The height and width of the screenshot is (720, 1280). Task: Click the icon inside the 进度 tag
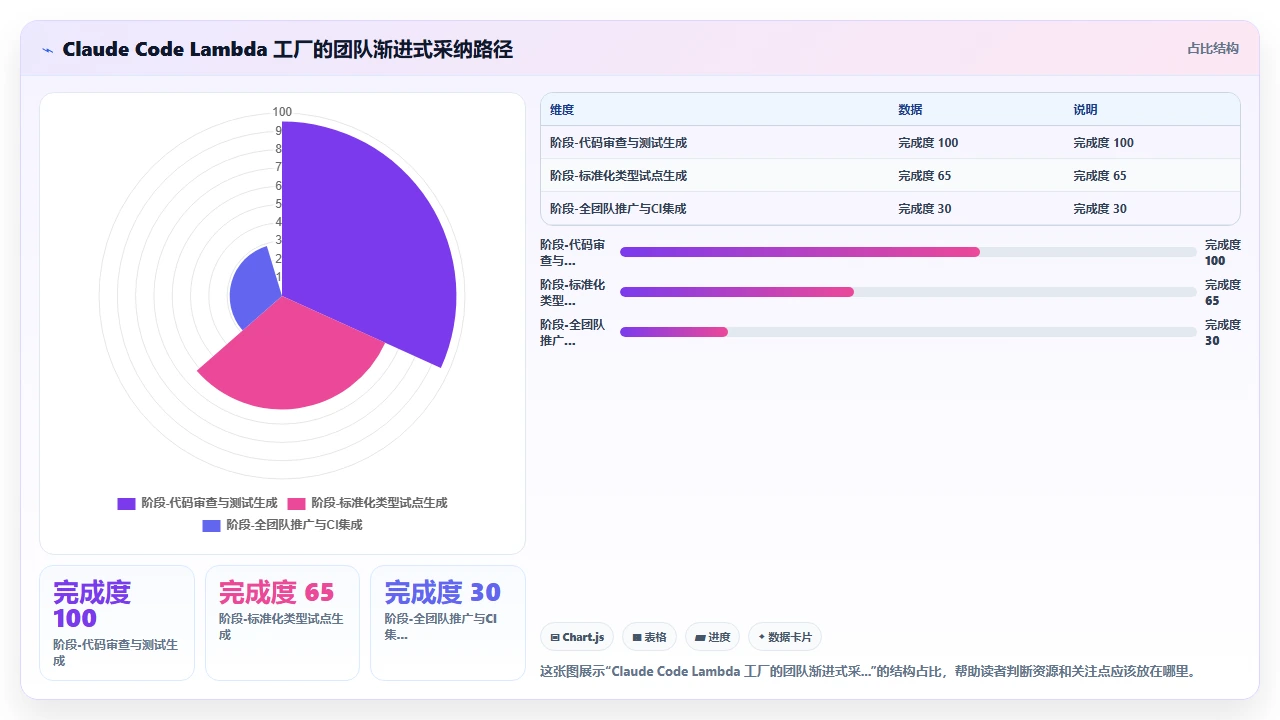click(700, 637)
